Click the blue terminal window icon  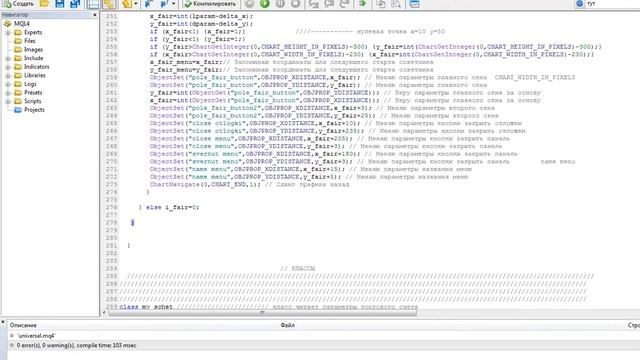point(414,4)
